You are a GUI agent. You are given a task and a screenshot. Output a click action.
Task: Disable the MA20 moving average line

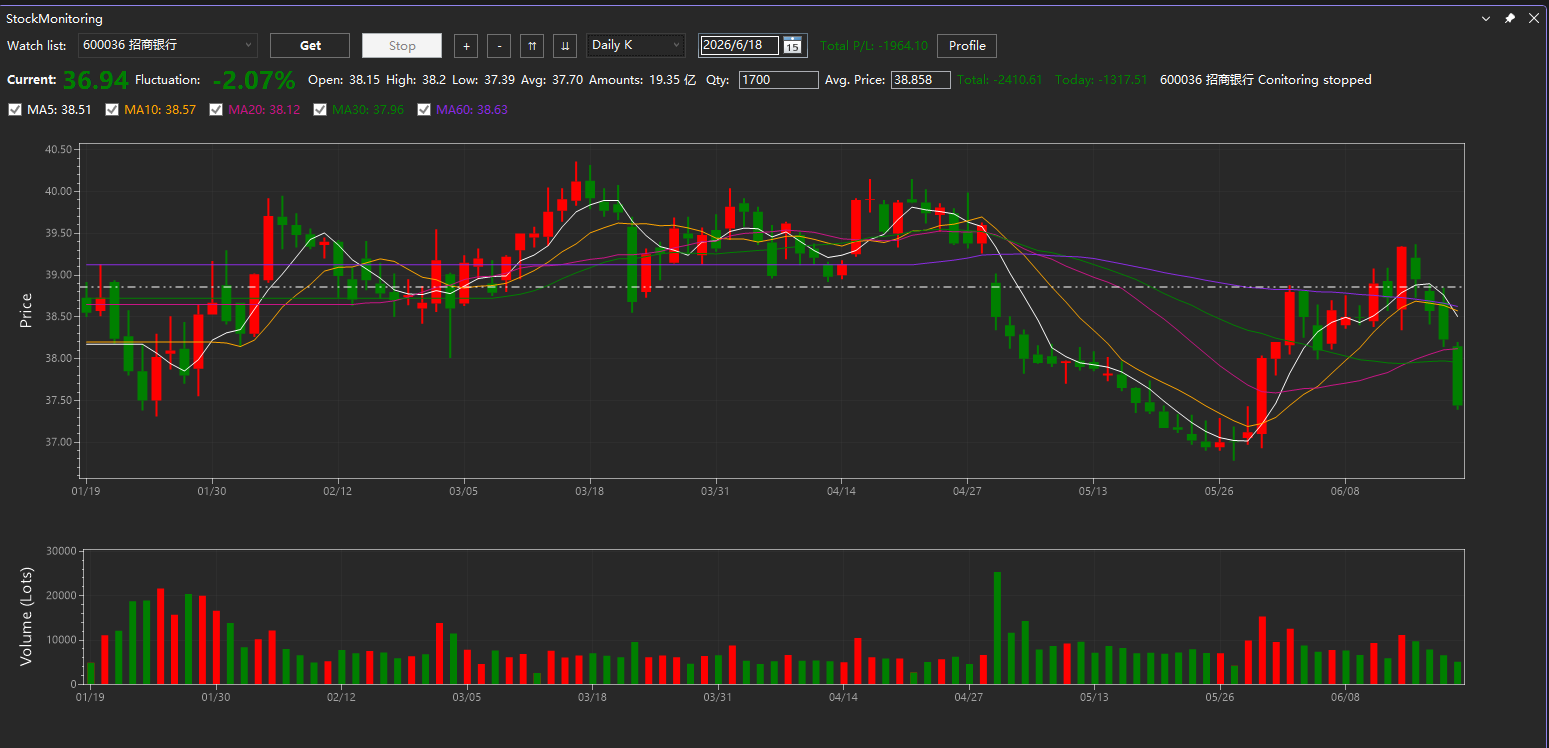click(x=216, y=110)
